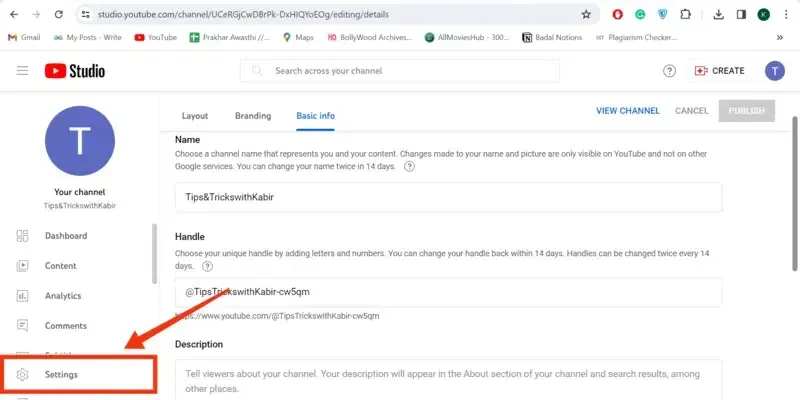Toggle the browser side panel icon
This screenshot has width=800, height=400.
[x=741, y=15]
